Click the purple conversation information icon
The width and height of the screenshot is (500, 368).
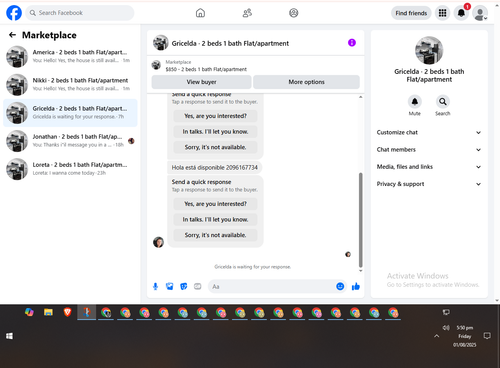pos(352,43)
